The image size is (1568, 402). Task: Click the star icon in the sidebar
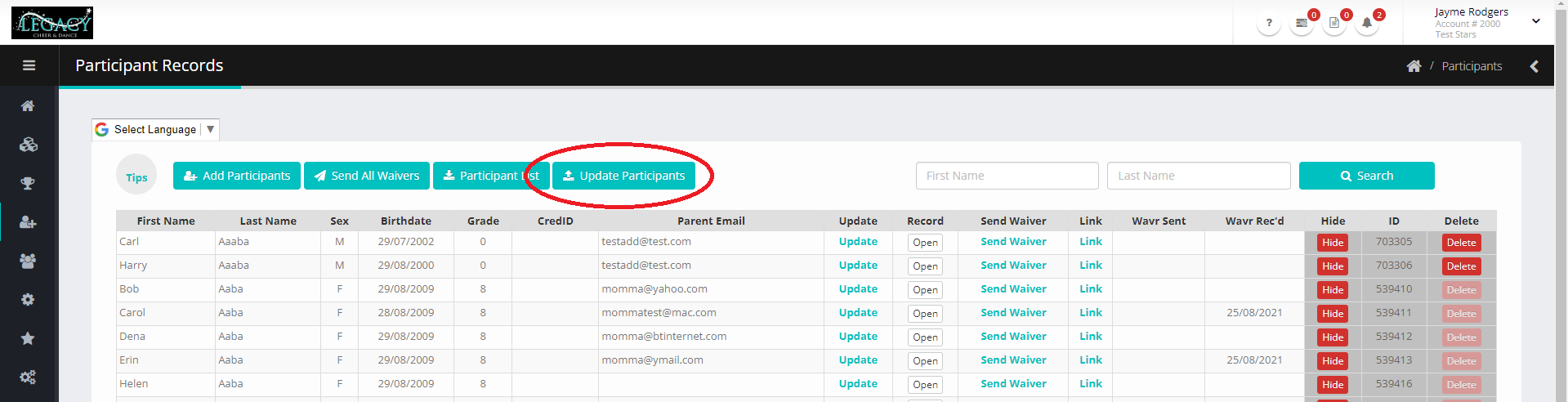[x=28, y=338]
